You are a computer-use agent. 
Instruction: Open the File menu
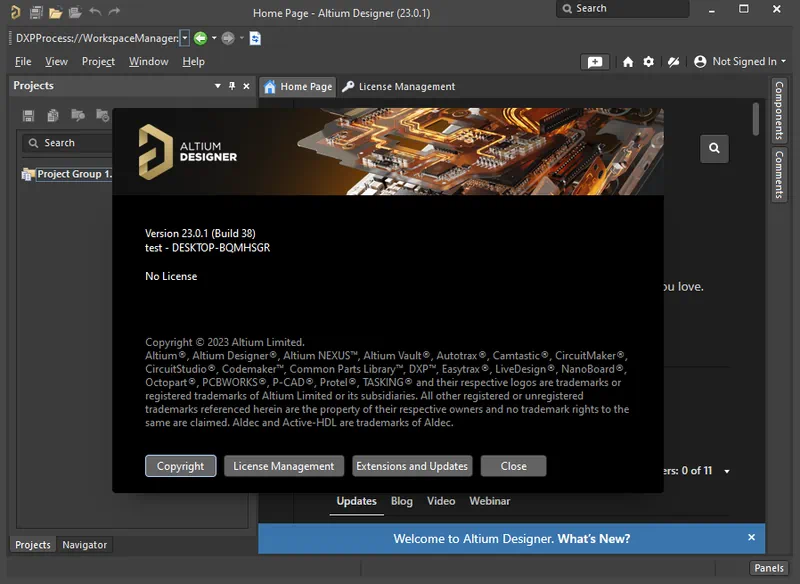pos(23,62)
